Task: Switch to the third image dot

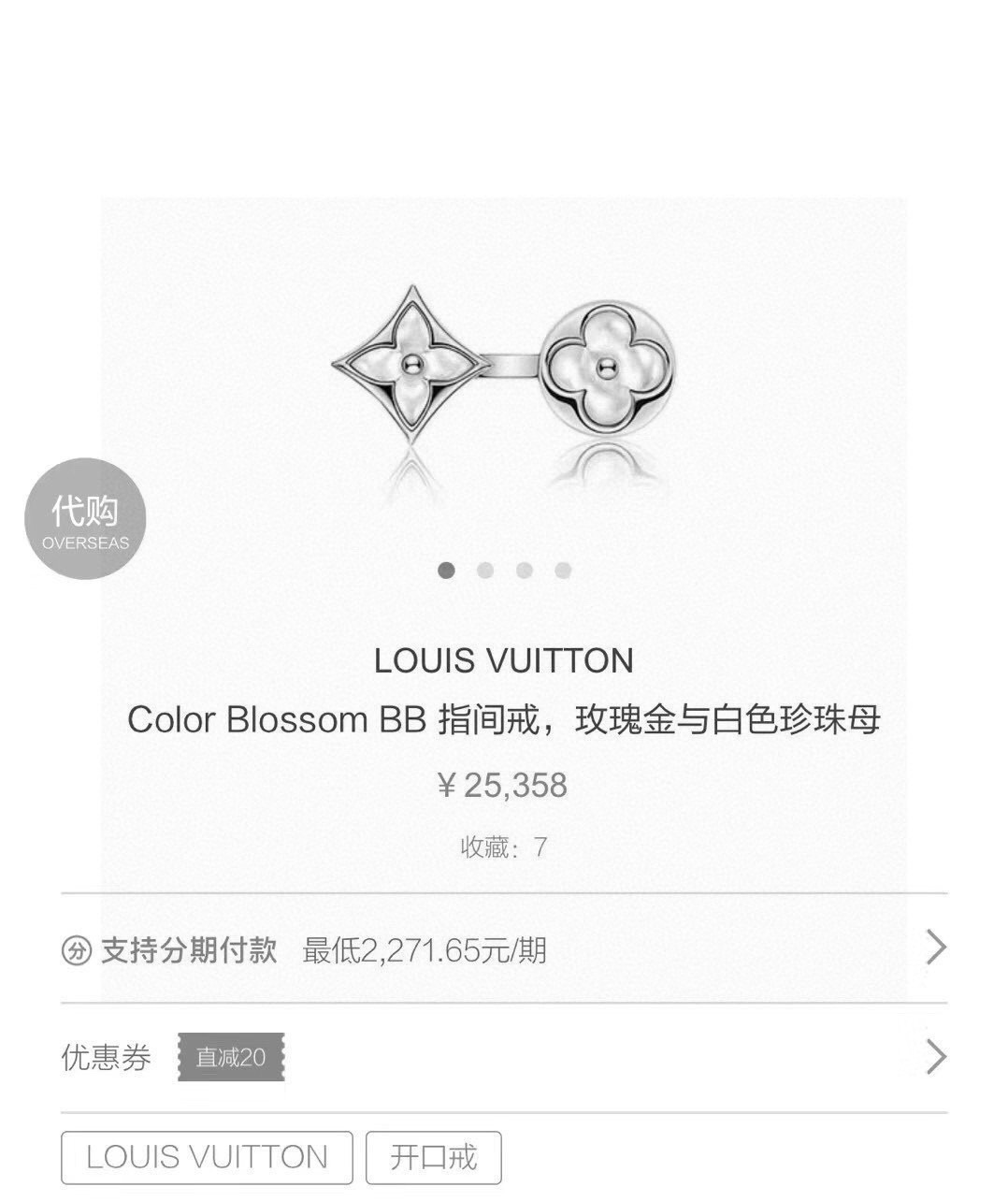Action: coord(525,570)
